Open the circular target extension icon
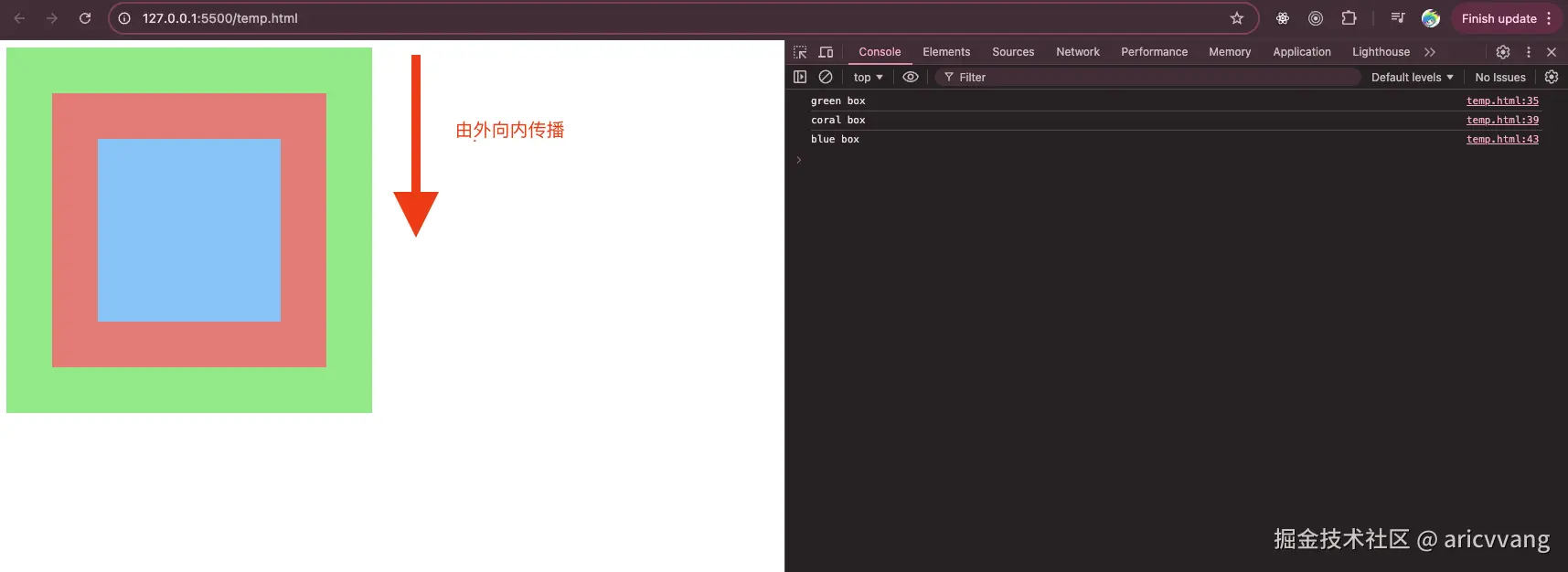The height and width of the screenshot is (572, 1568). pyautogui.click(x=1316, y=18)
